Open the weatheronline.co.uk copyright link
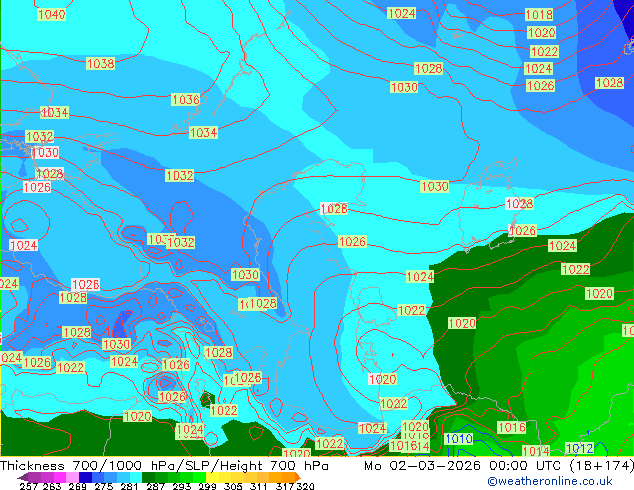The image size is (634, 490). pyautogui.click(x=550, y=481)
